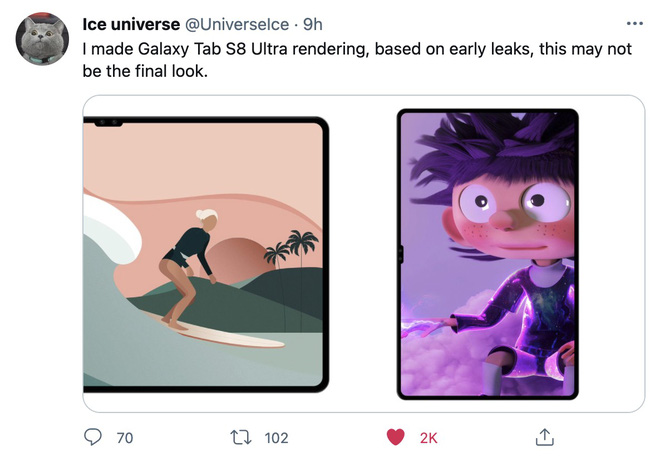Click the surfboard in left tablet image
Screen dimensions: 660x462
(215, 331)
